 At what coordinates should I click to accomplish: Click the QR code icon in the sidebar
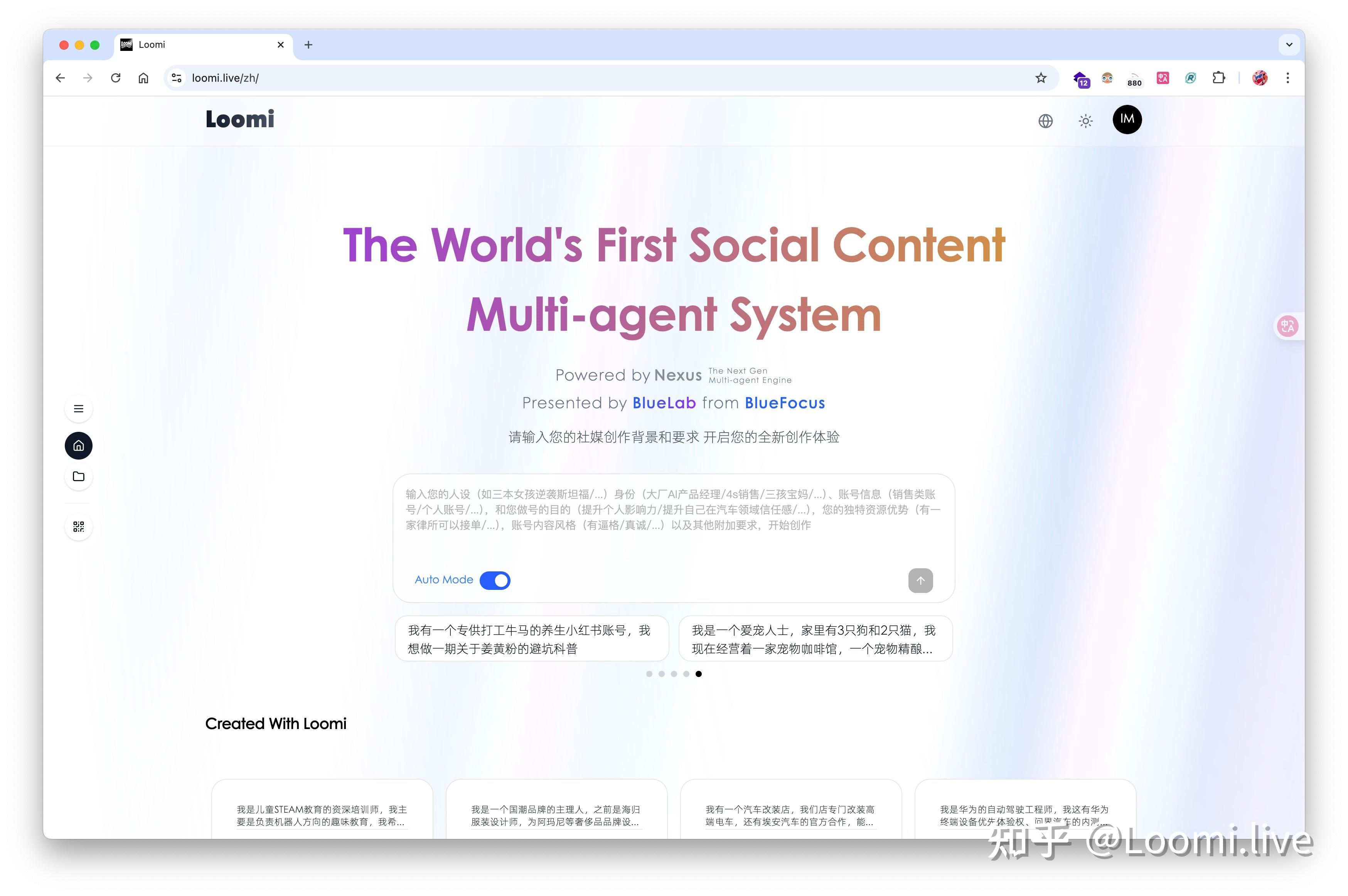(78, 526)
